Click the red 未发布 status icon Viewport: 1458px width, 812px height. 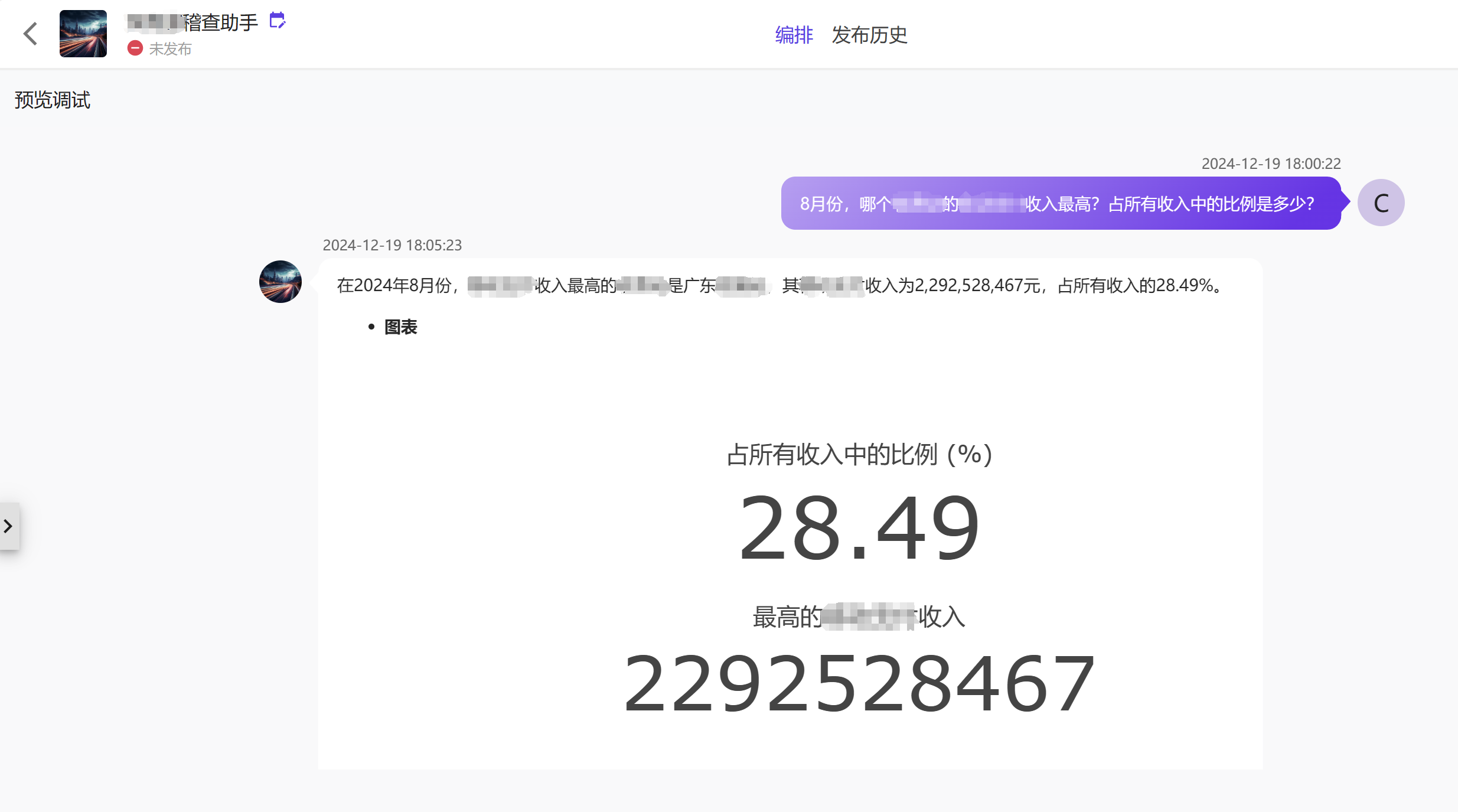(x=135, y=48)
